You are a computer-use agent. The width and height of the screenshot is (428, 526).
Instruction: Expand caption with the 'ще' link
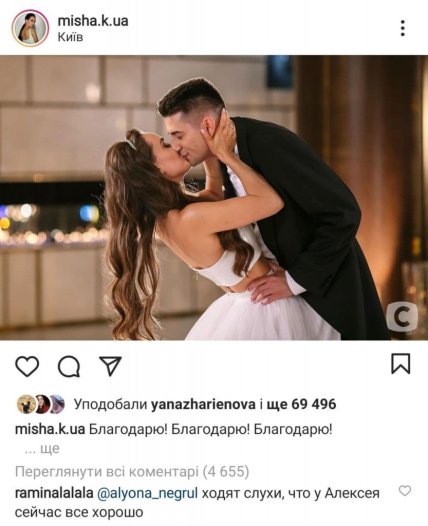coord(50,449)
